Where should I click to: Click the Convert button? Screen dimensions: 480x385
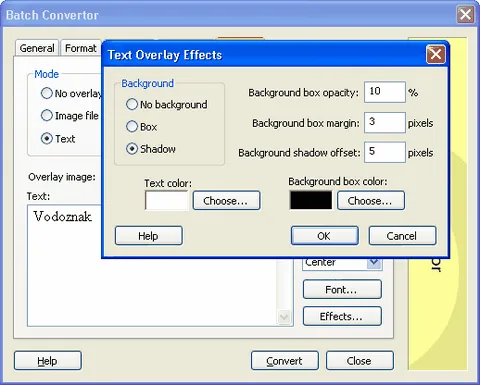point(285,360)
